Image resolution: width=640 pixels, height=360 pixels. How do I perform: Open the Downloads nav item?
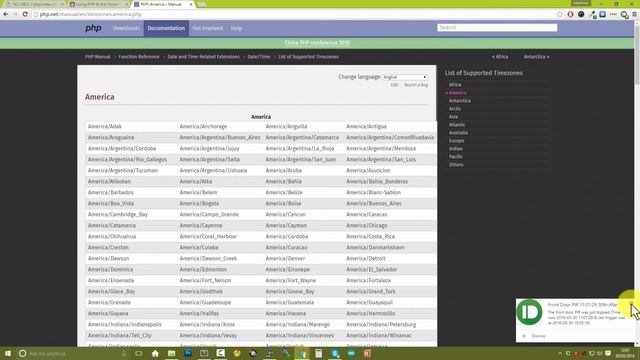tap(126, 28)
